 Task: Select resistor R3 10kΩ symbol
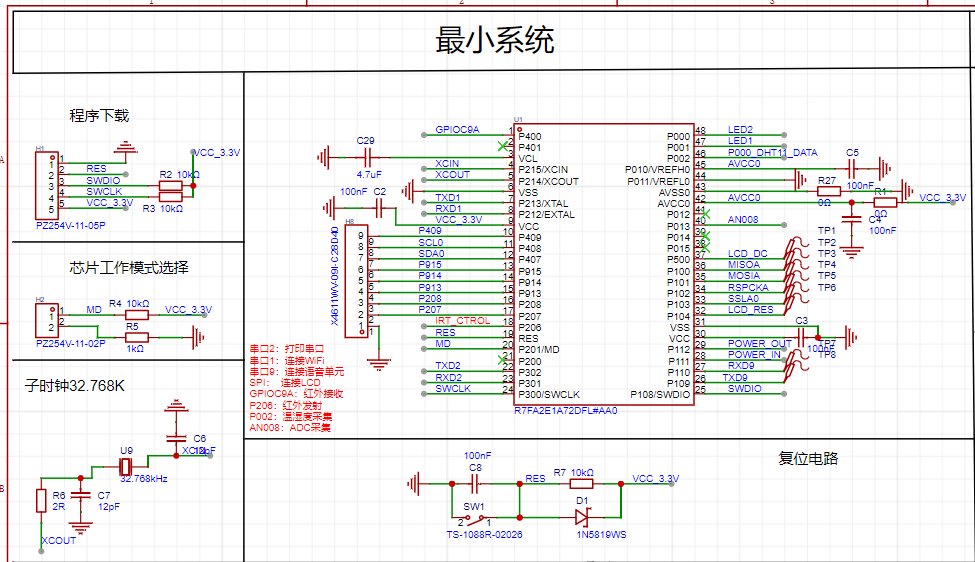(x=170, y=197)
